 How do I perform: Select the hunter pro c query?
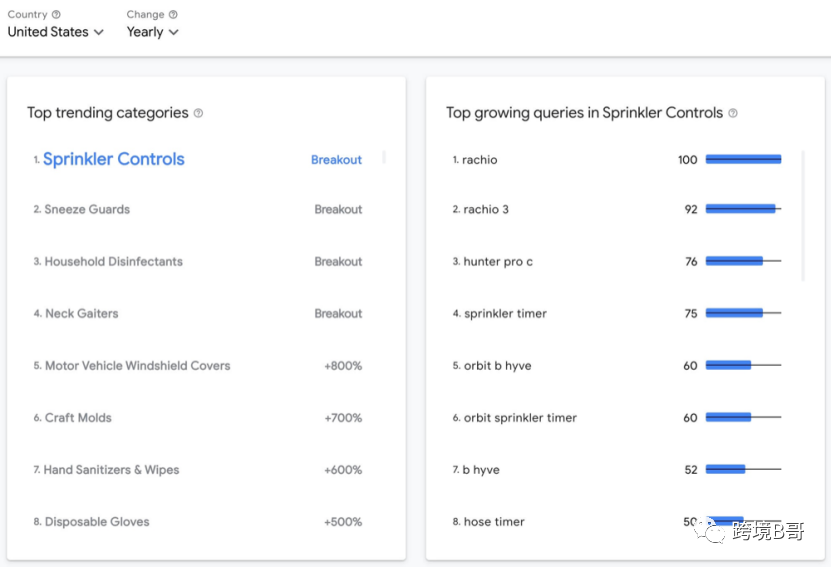click(498, 262)
